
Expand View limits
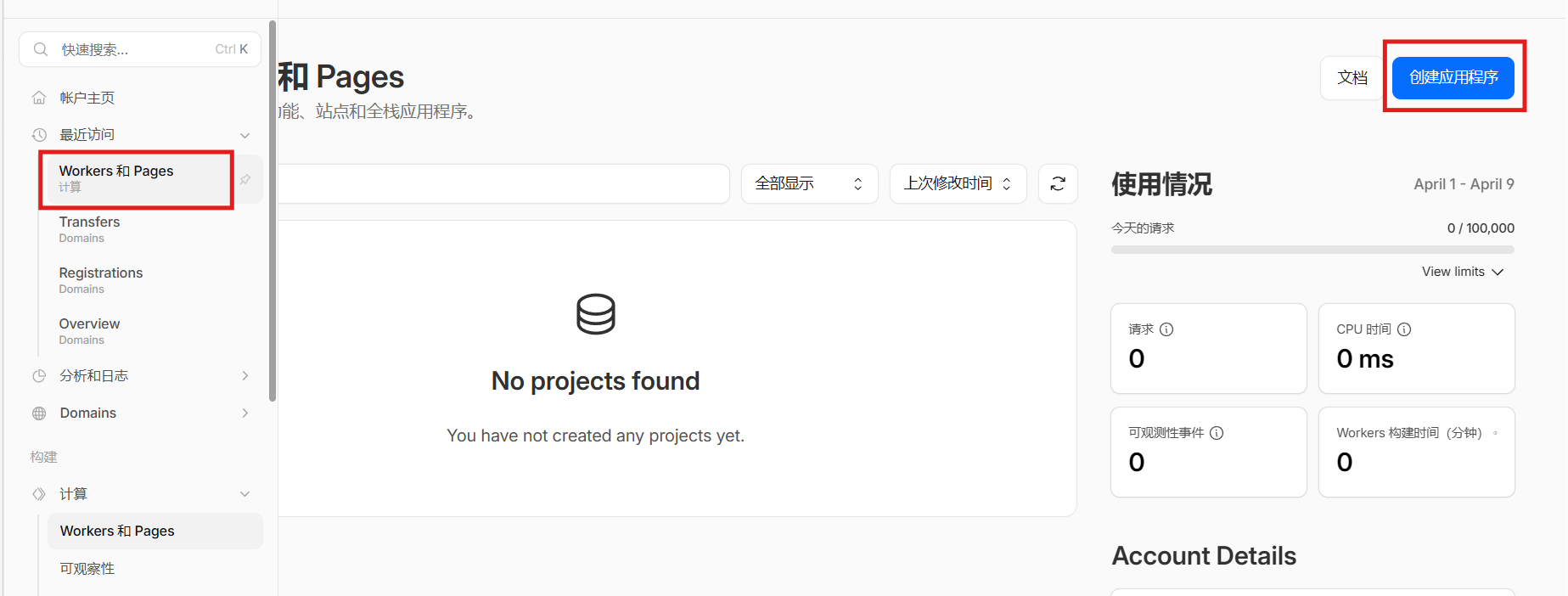click(1463, 272)
